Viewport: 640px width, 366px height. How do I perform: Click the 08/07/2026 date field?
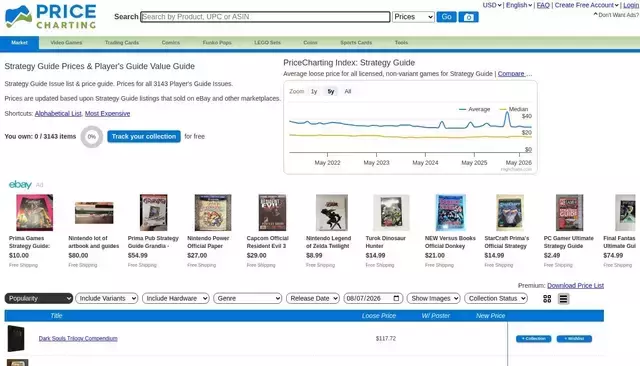click(x=373, y=298)
